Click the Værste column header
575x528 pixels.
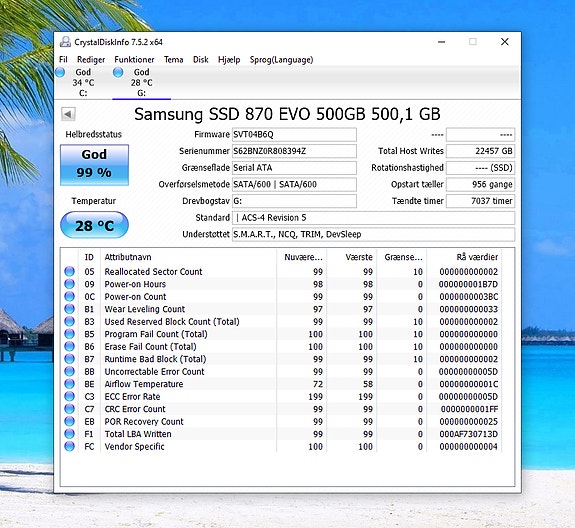[352, 257]
